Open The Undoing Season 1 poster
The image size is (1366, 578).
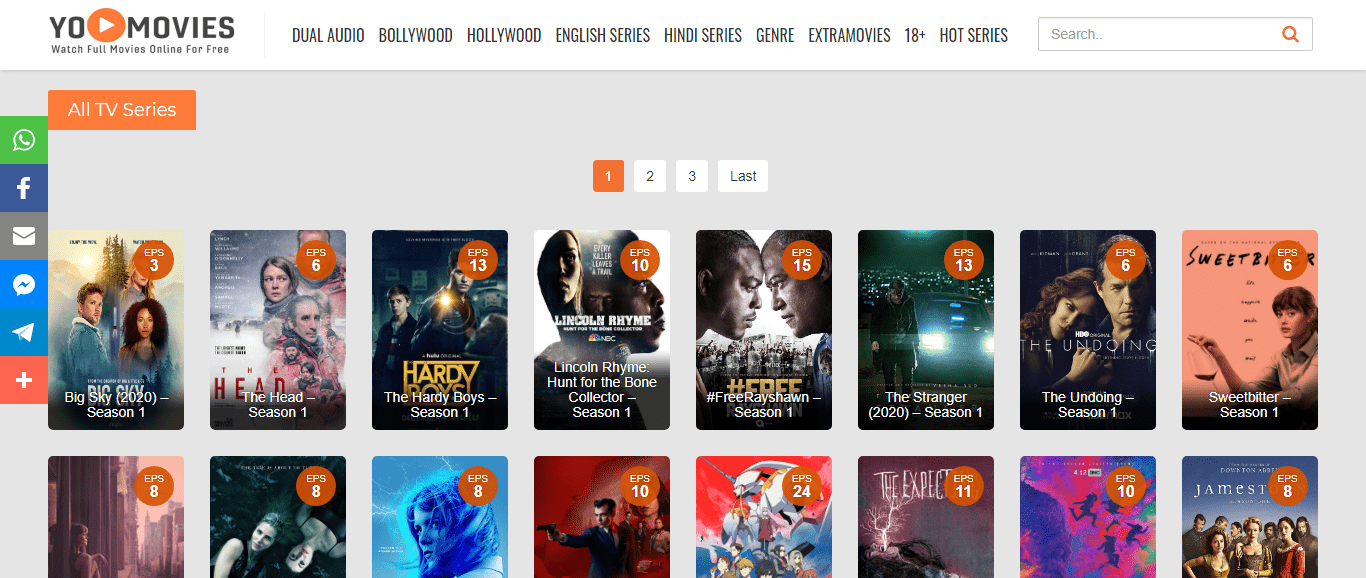click(1088, 330)
